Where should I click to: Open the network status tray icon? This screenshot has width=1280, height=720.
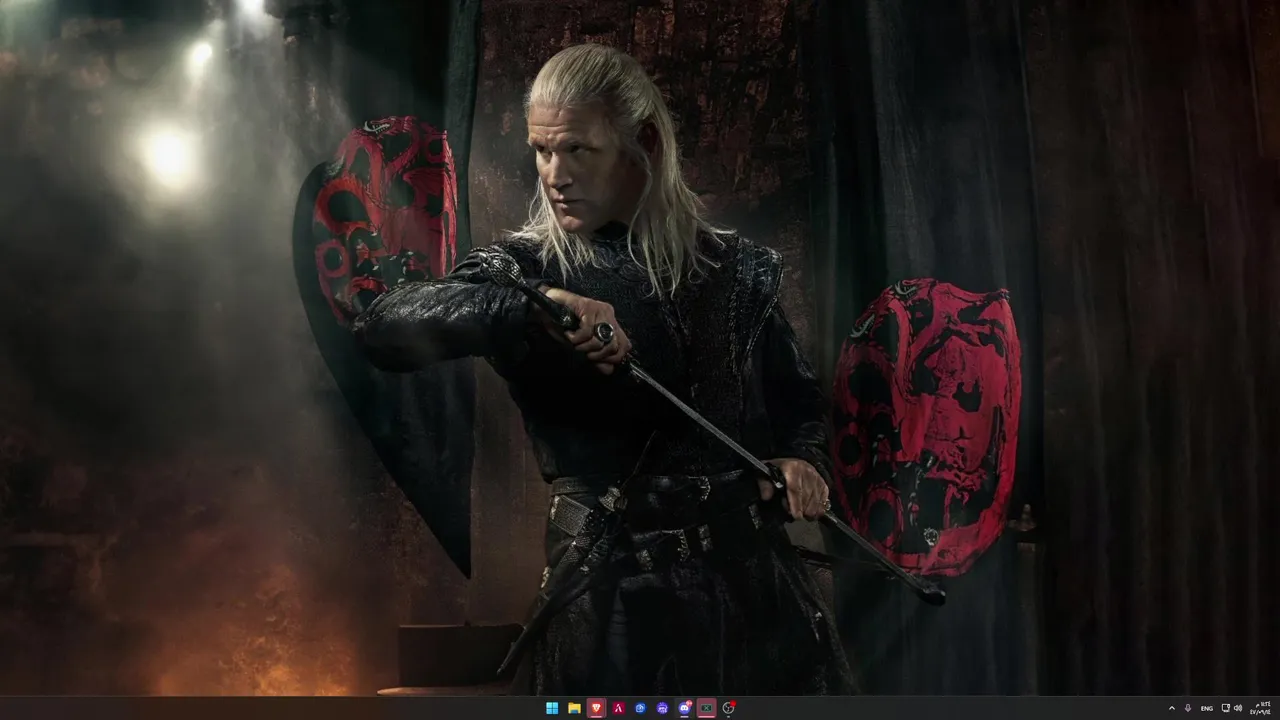click(x=1226, y=708)
